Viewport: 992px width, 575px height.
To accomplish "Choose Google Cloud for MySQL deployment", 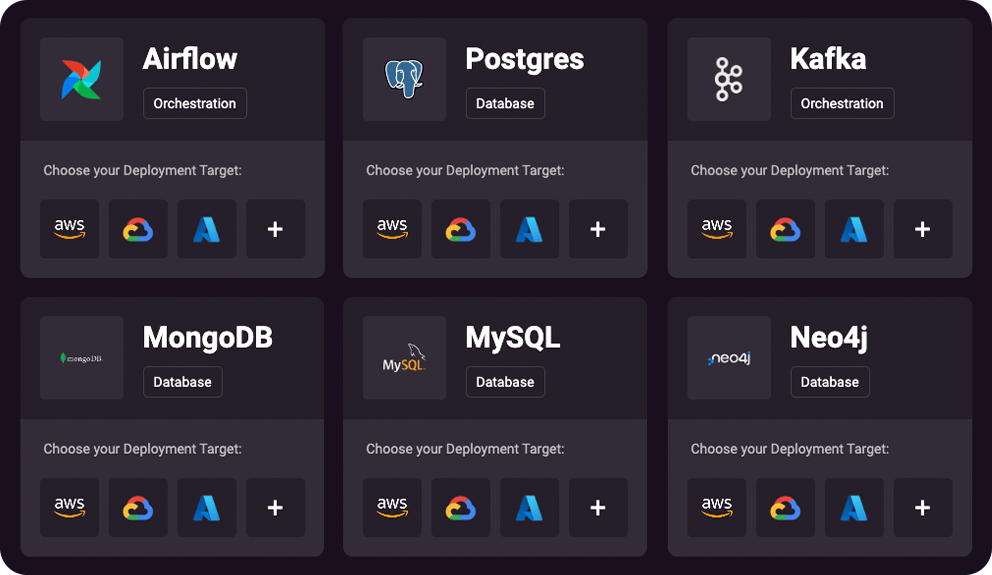I will click(461, 507).
